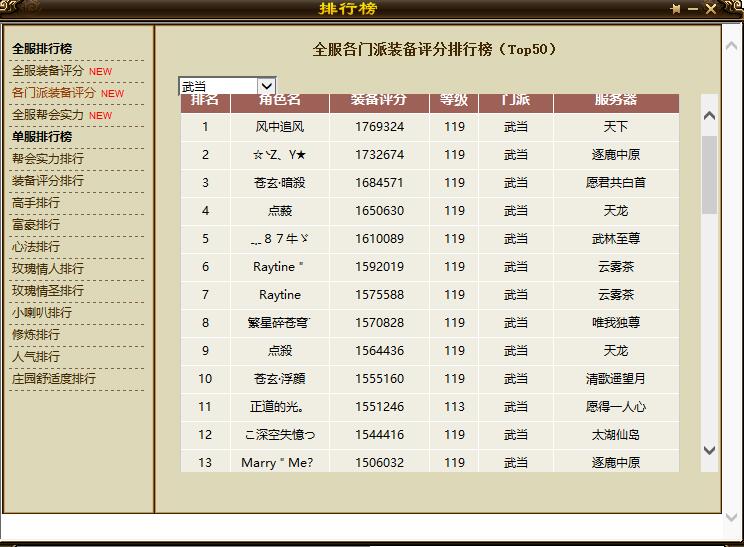Viewport: 744px width, 547px height.
Task: Click the Top50 ranking page title
Action: 435,49
